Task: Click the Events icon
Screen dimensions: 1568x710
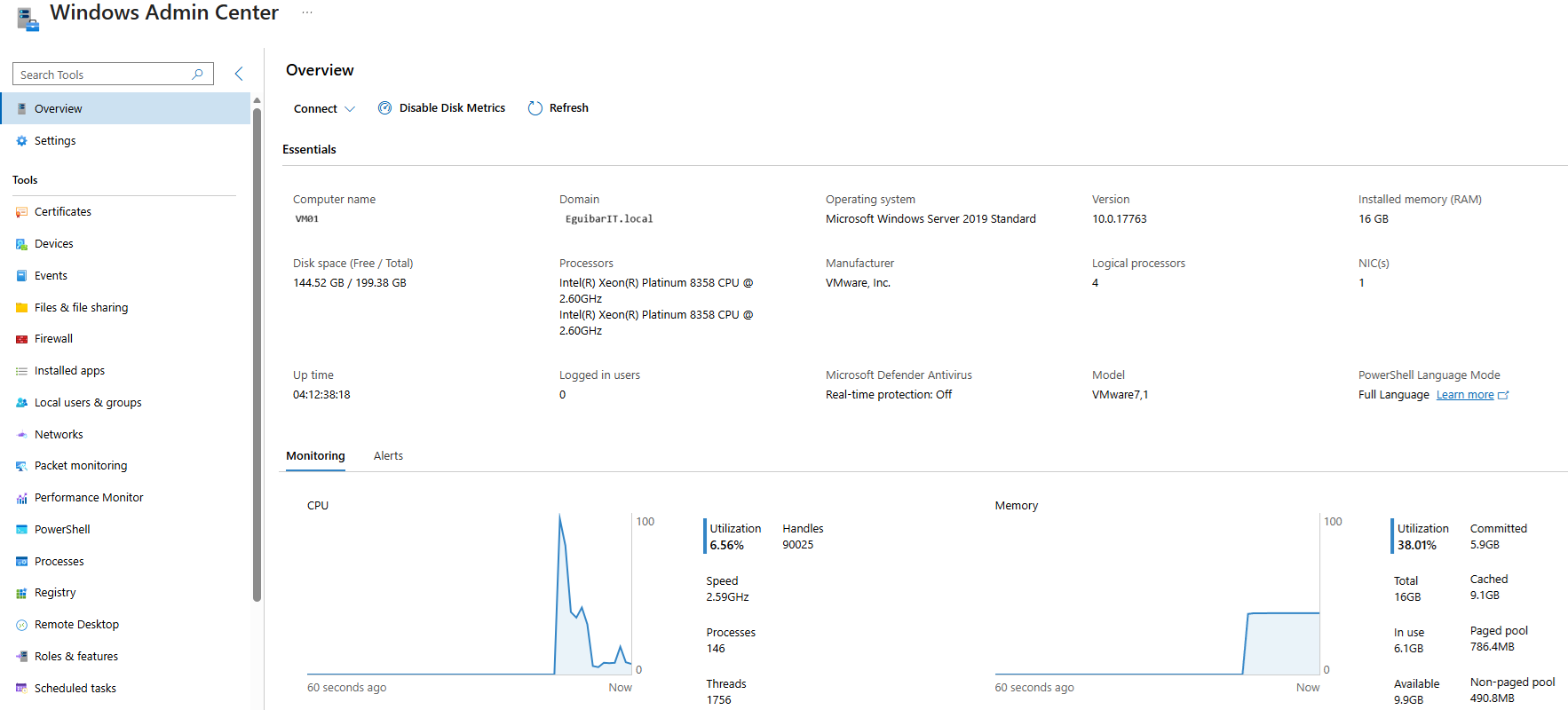Action: point(21,276)
